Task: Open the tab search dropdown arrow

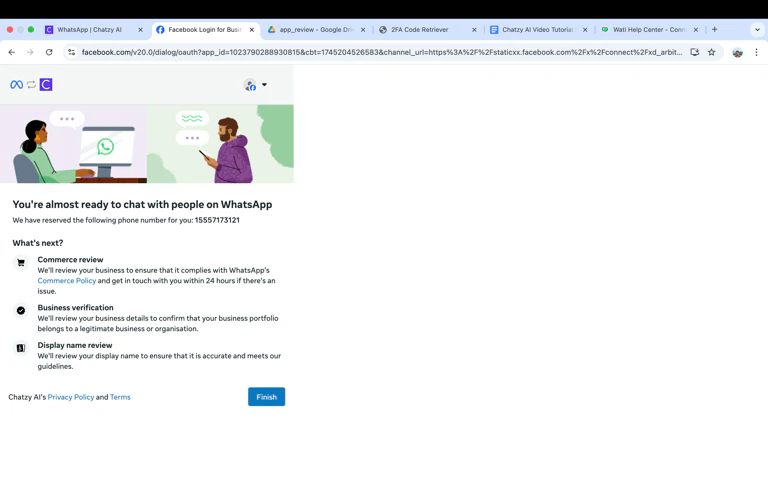Action: pyautogui.click(x=757, y=30)
